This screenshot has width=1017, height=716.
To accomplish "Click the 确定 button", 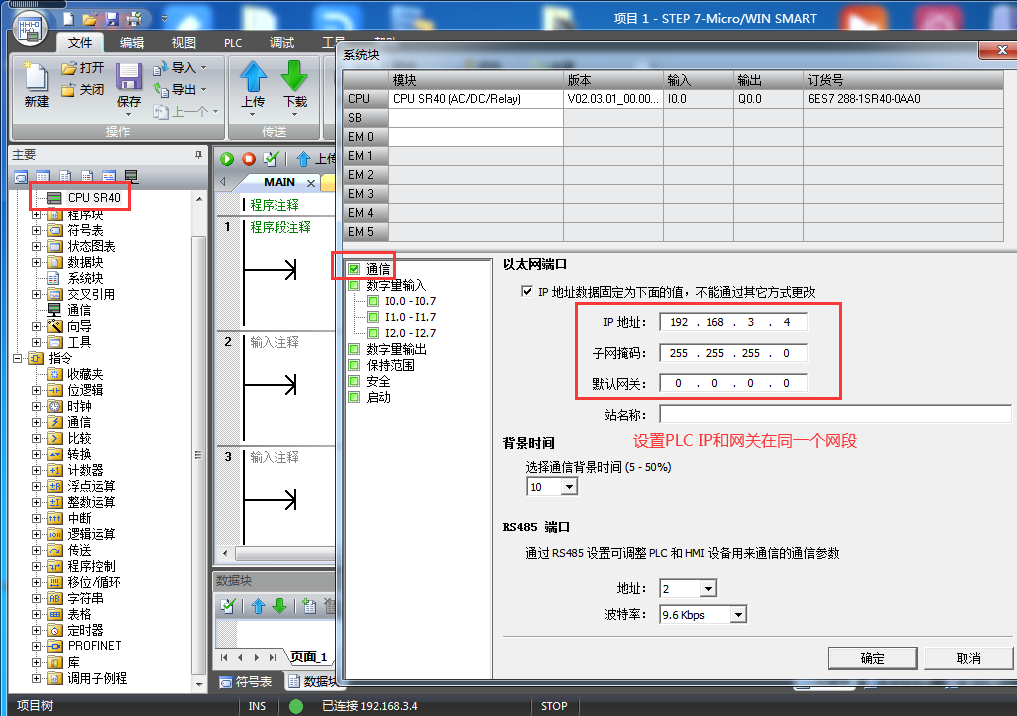I will pos(872,658).
